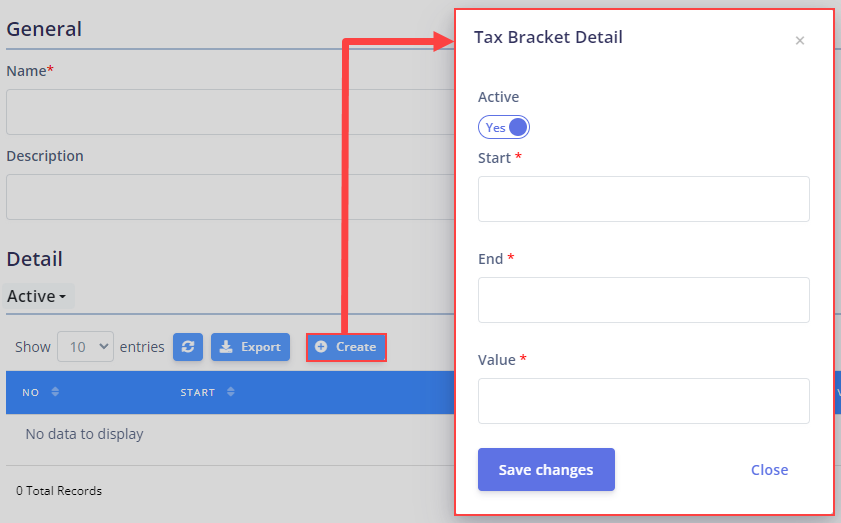
Task: Click the Close link in dialog
Action: pyautogui.click(x=769, y=470)
